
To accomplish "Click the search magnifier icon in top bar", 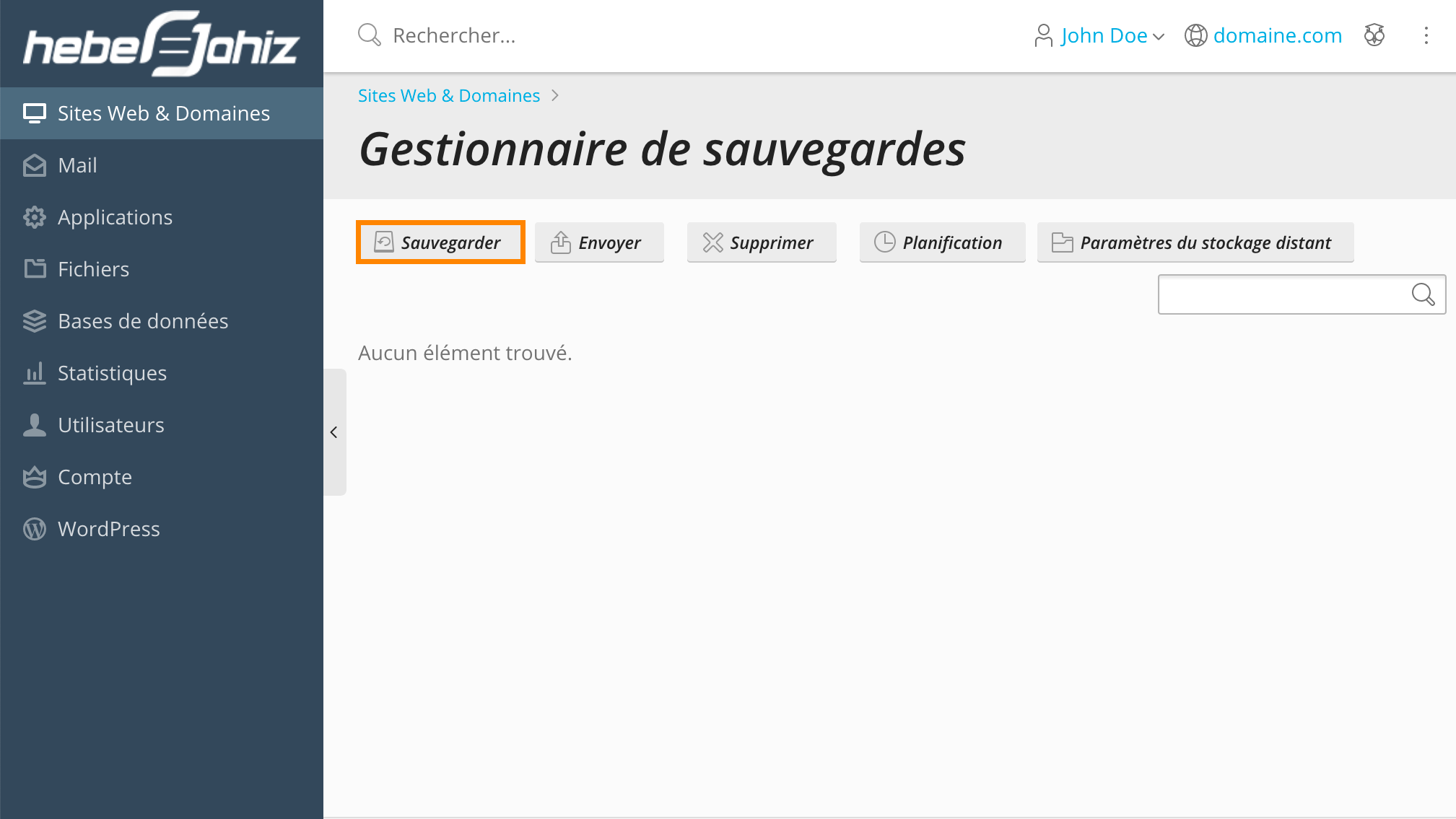I will pos(369,35).
